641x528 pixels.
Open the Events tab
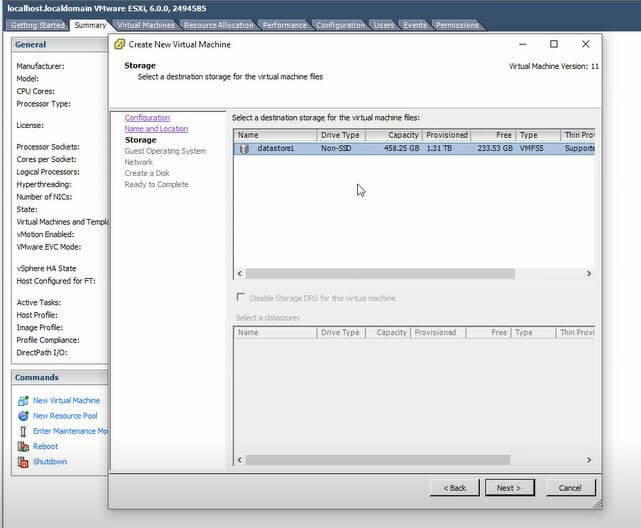415,25
